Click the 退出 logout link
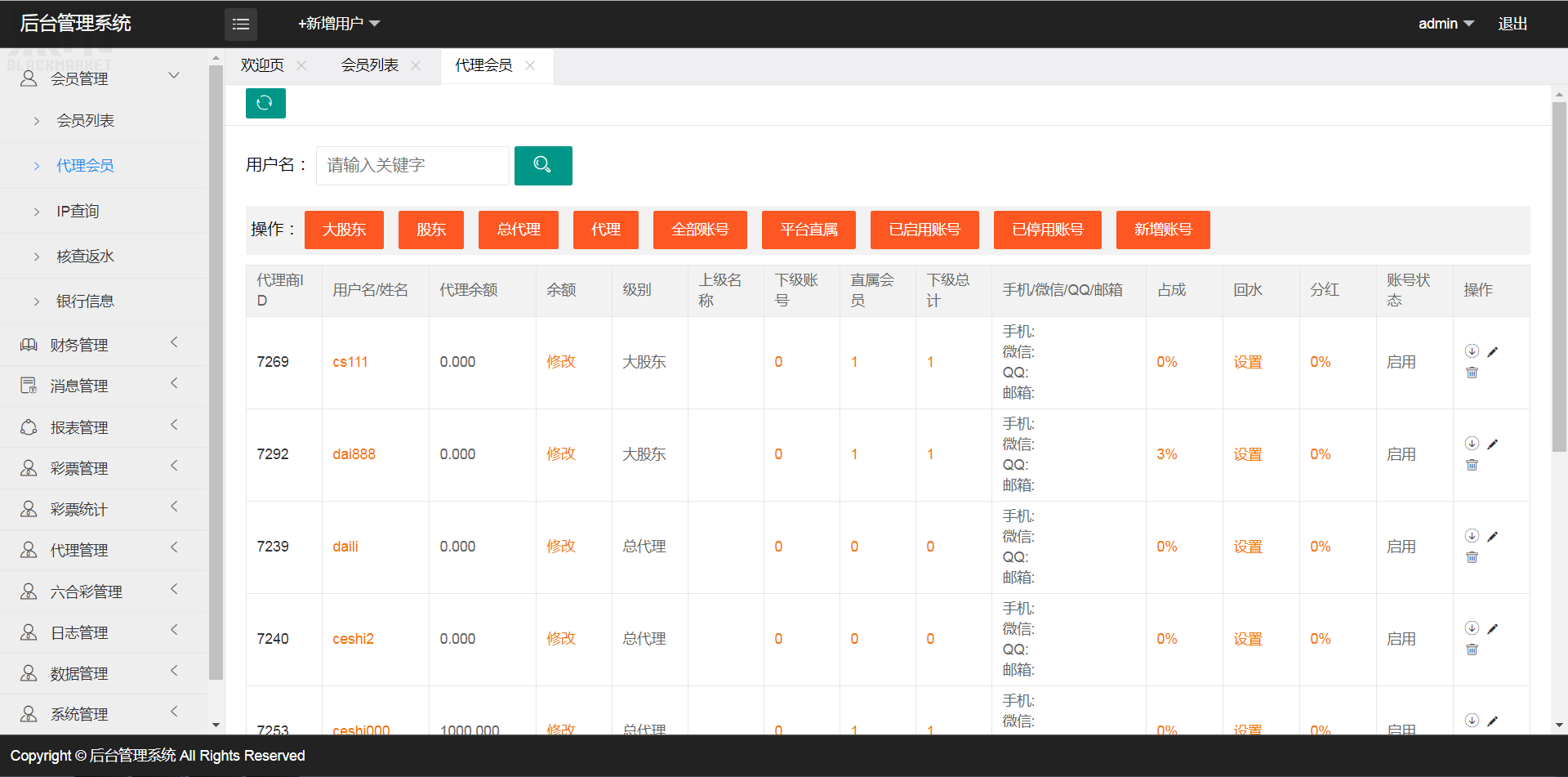The height and width of the screenshot is (777, 1568). (1512, 24)
